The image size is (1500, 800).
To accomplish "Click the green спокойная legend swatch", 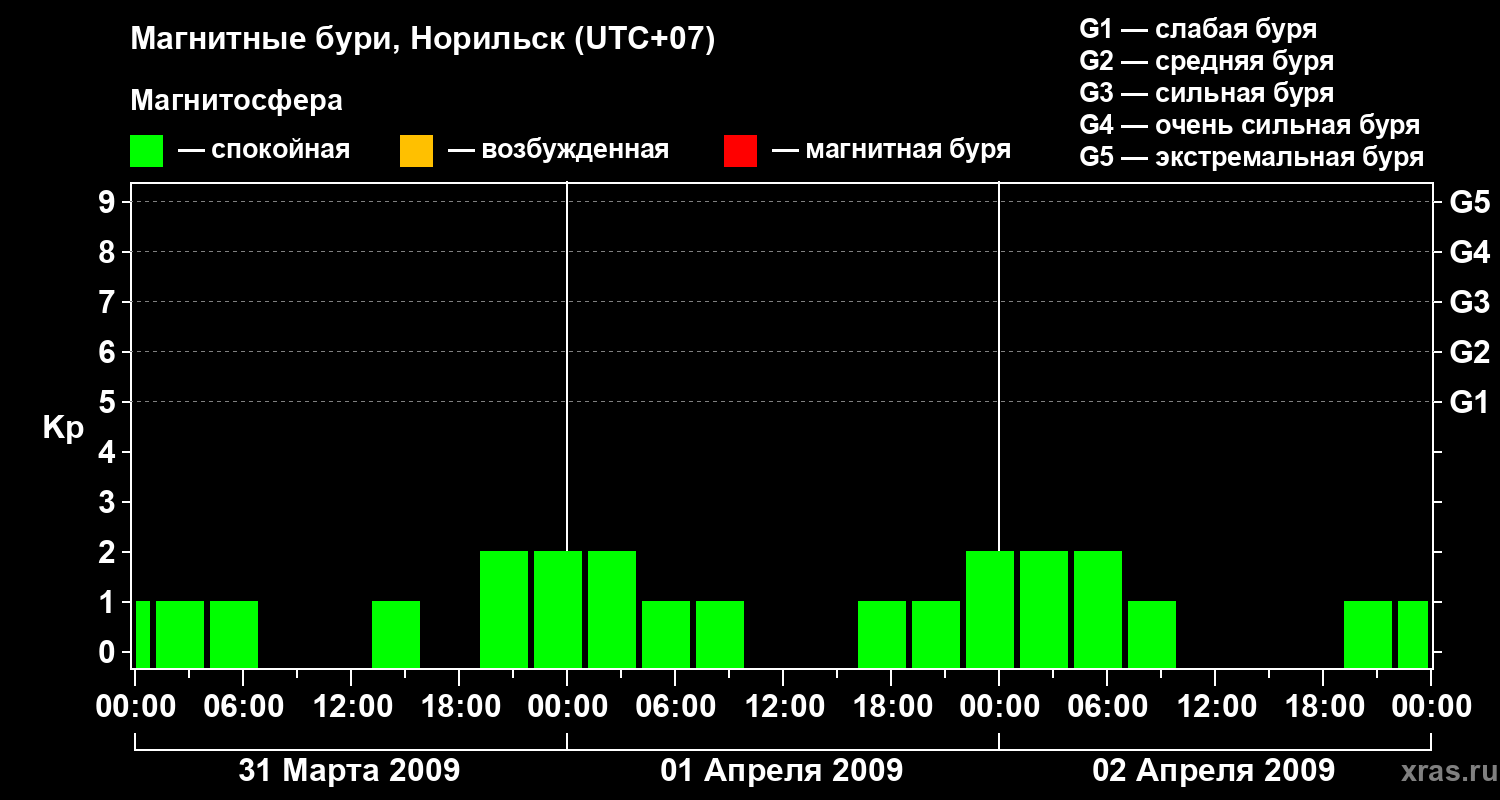I will click(x=147, y=151).
